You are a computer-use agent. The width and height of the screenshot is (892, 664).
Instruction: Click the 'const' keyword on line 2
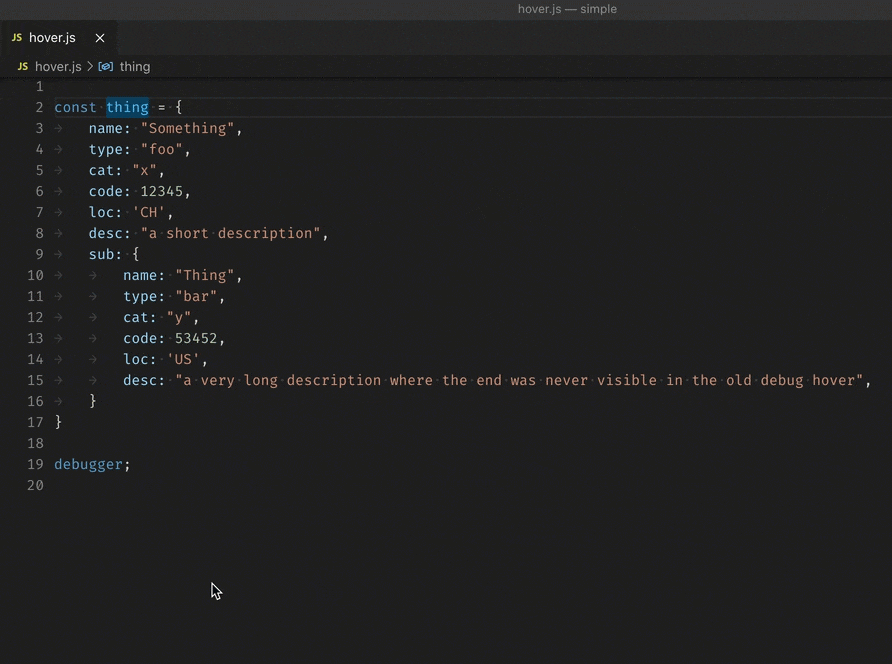[74, 107]
